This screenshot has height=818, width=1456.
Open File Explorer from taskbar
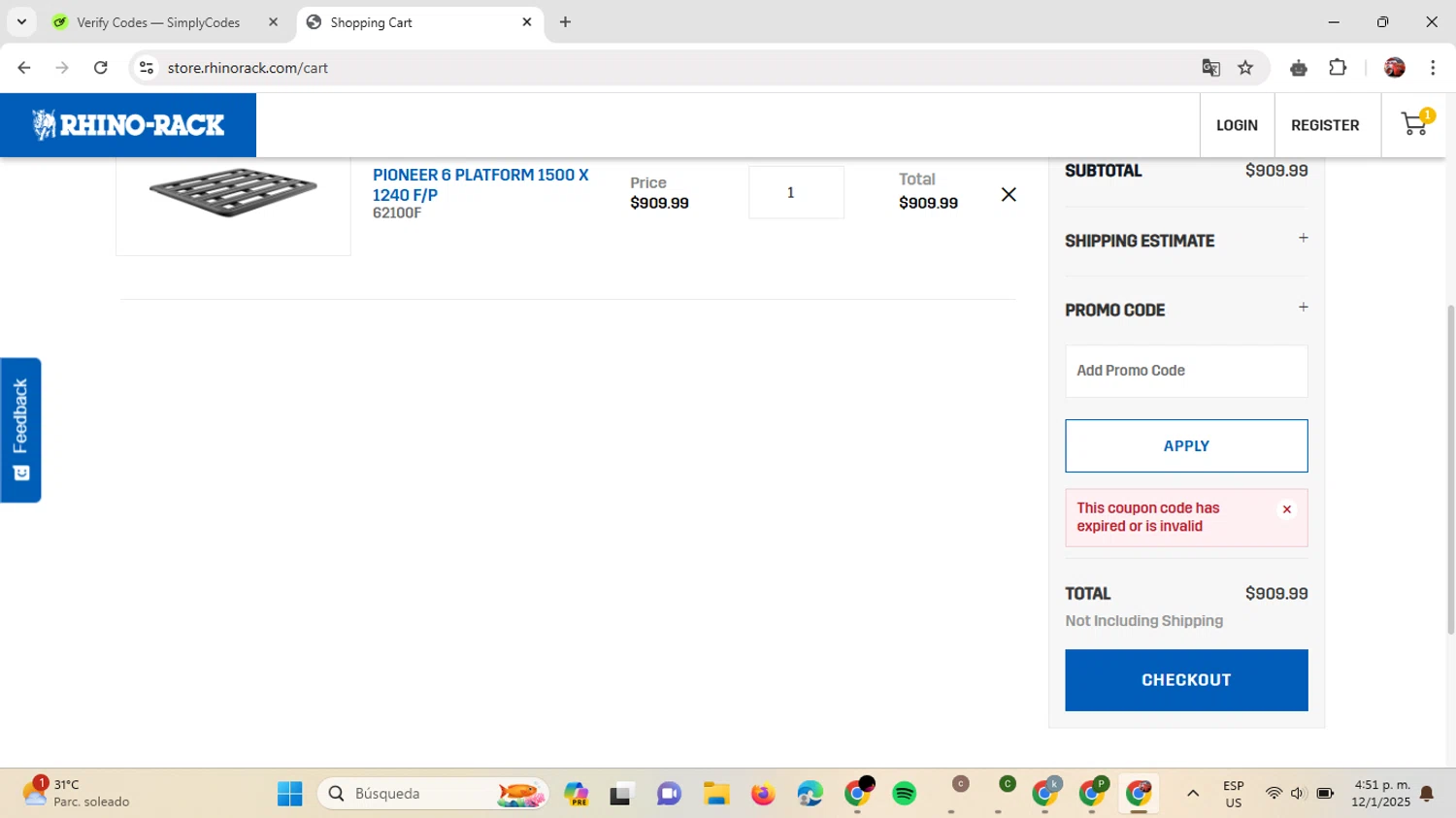(x=716, y=794)
